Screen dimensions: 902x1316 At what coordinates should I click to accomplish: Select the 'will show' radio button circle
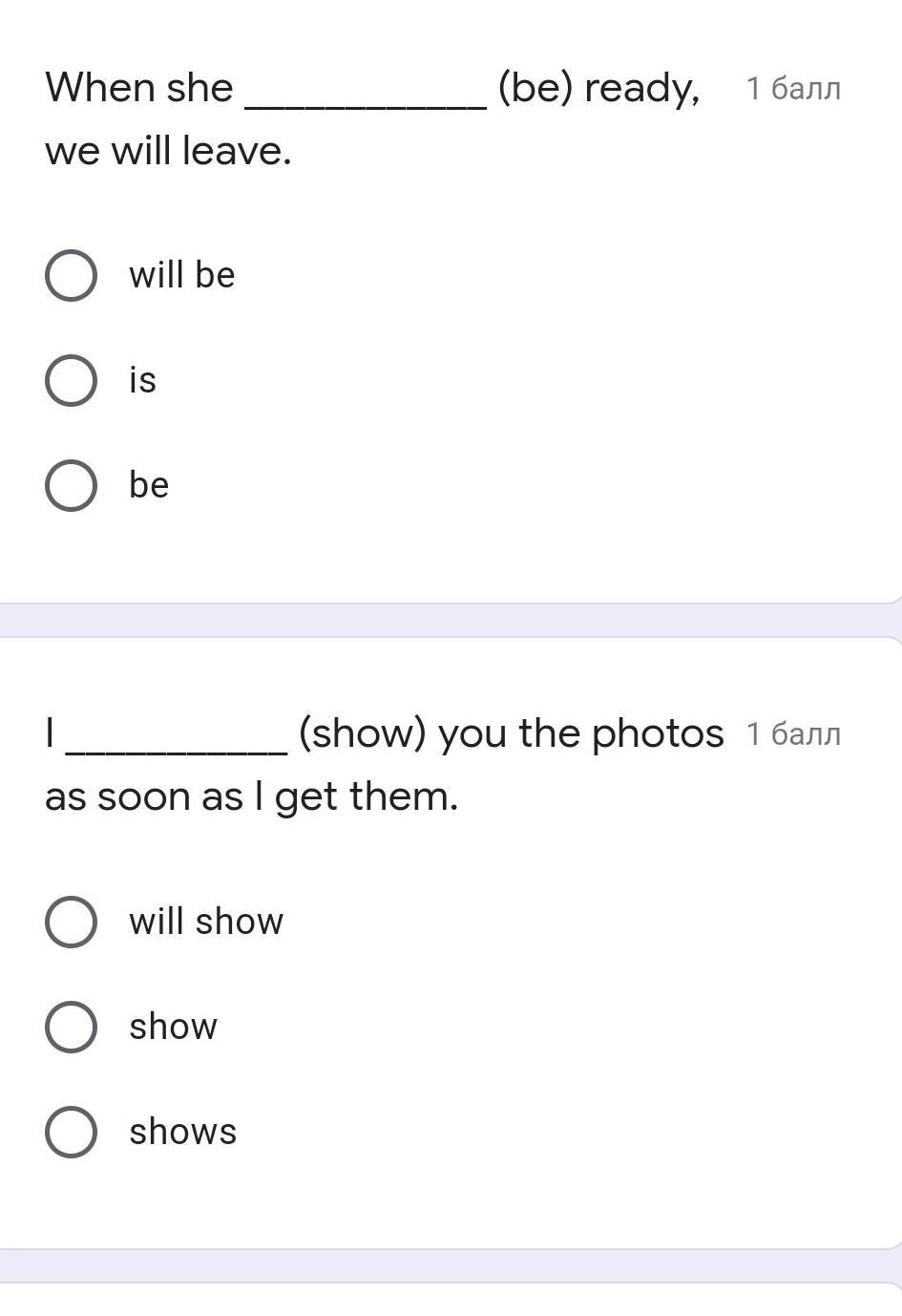tap(71, 922)
